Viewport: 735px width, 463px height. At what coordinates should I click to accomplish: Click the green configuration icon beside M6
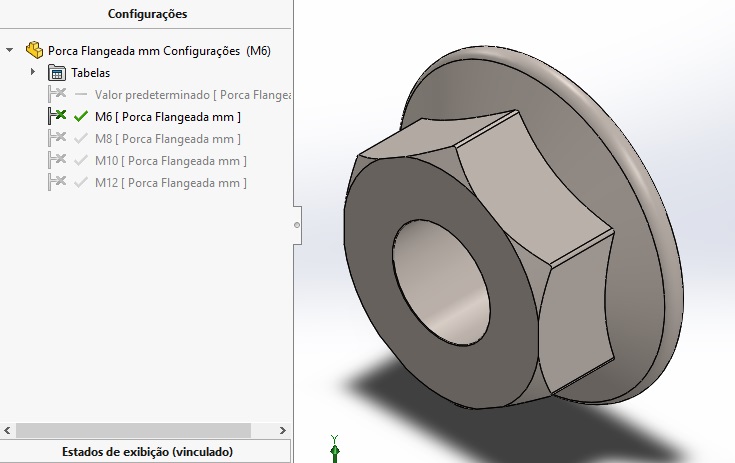click(57, 116)
